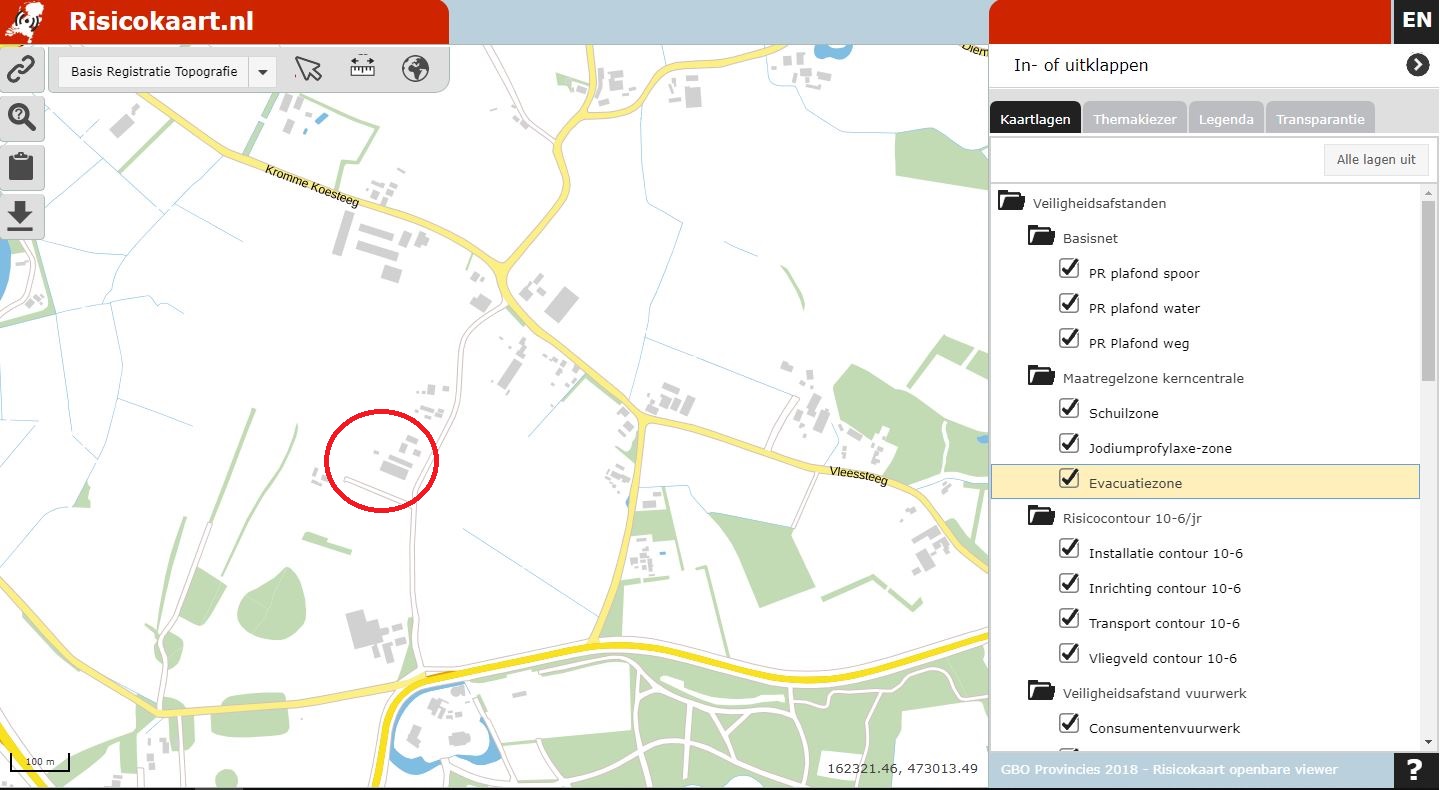1440x790 pixels.
Task: Toggle the Schuilzone checkbox
Action: 1069,409
